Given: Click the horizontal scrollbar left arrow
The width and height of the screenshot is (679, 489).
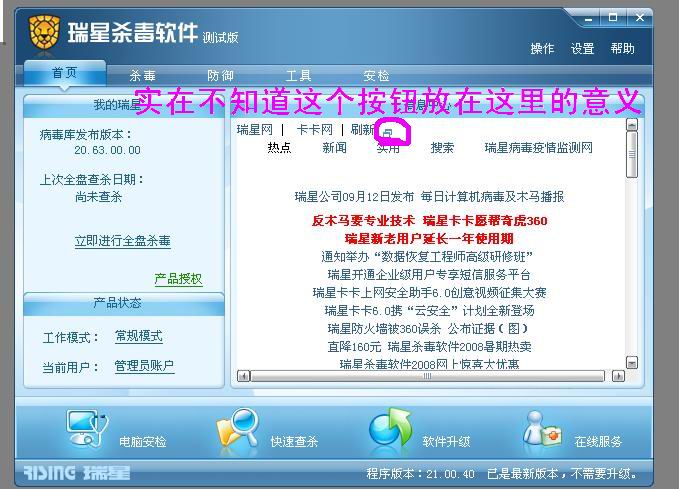Looking at the screenshot, I should point(243,376).
